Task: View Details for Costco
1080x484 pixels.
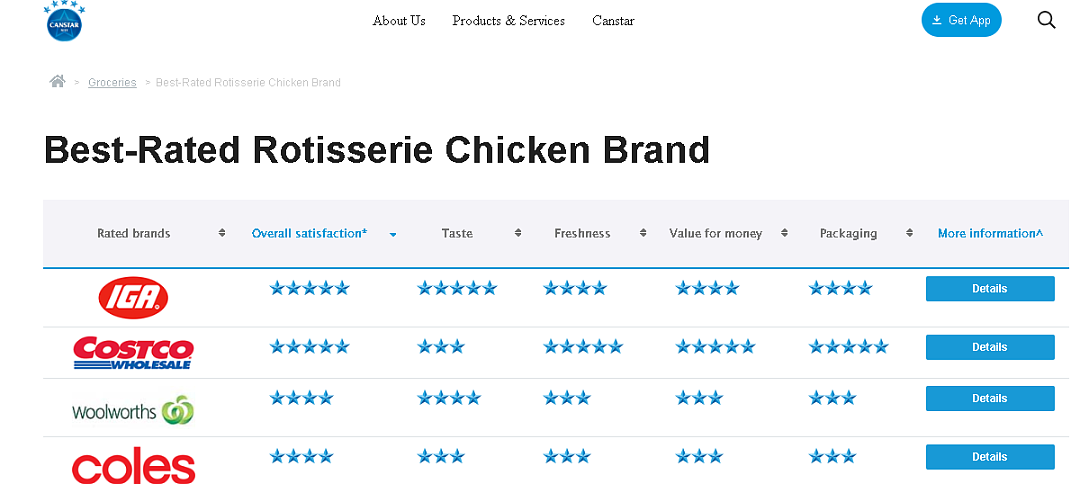Action: [x=990, y=347]
